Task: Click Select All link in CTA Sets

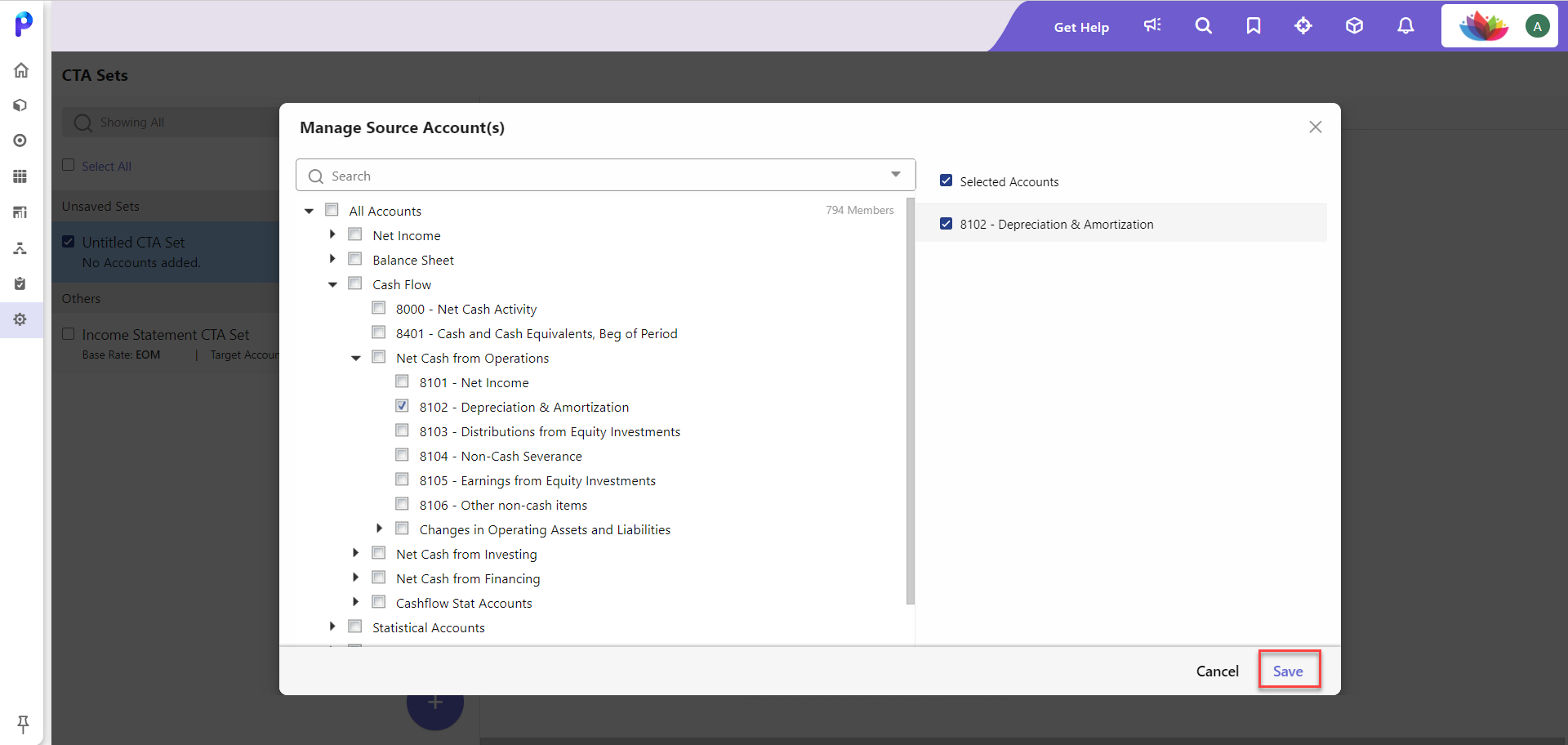Action: (x=106, y=167)
